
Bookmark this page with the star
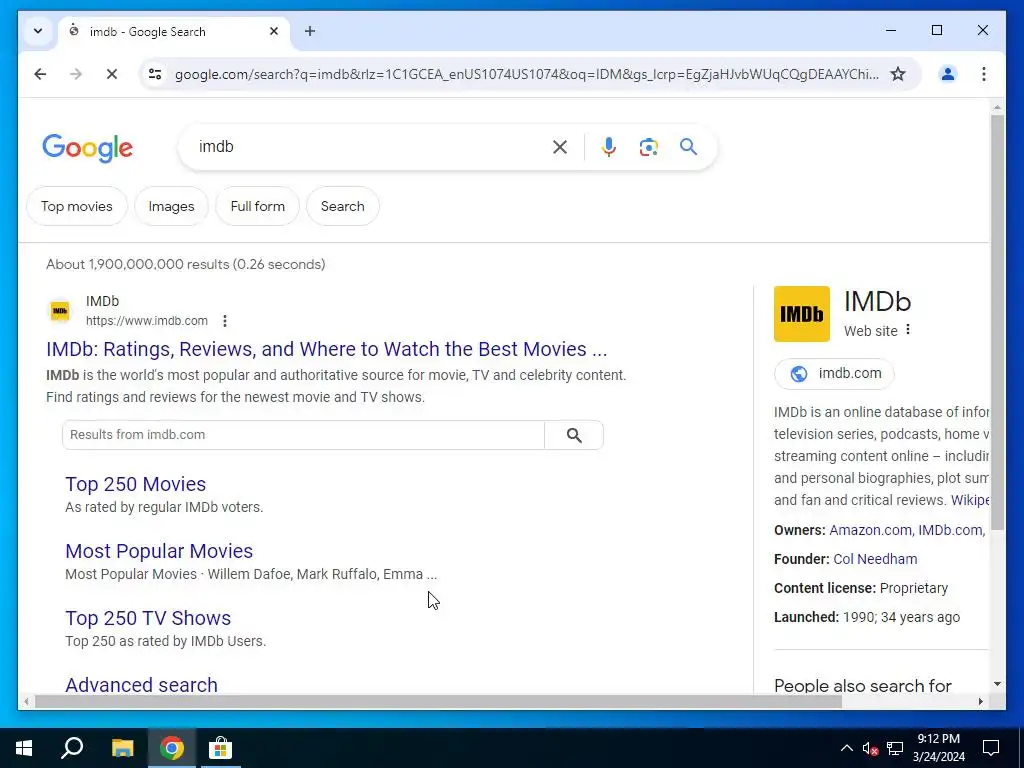pos(899,74)
